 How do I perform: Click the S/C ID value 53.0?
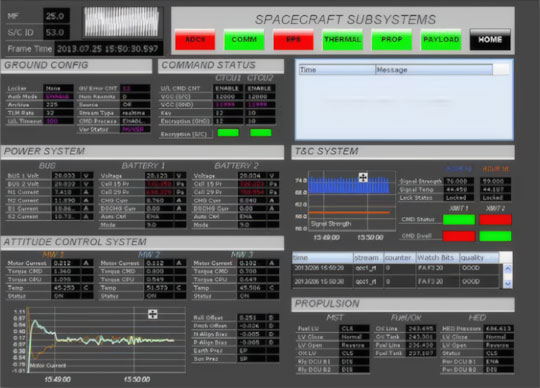56,33
